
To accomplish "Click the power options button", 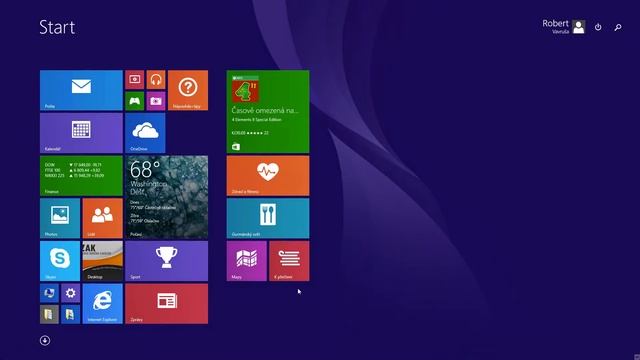I will [598, 27].
